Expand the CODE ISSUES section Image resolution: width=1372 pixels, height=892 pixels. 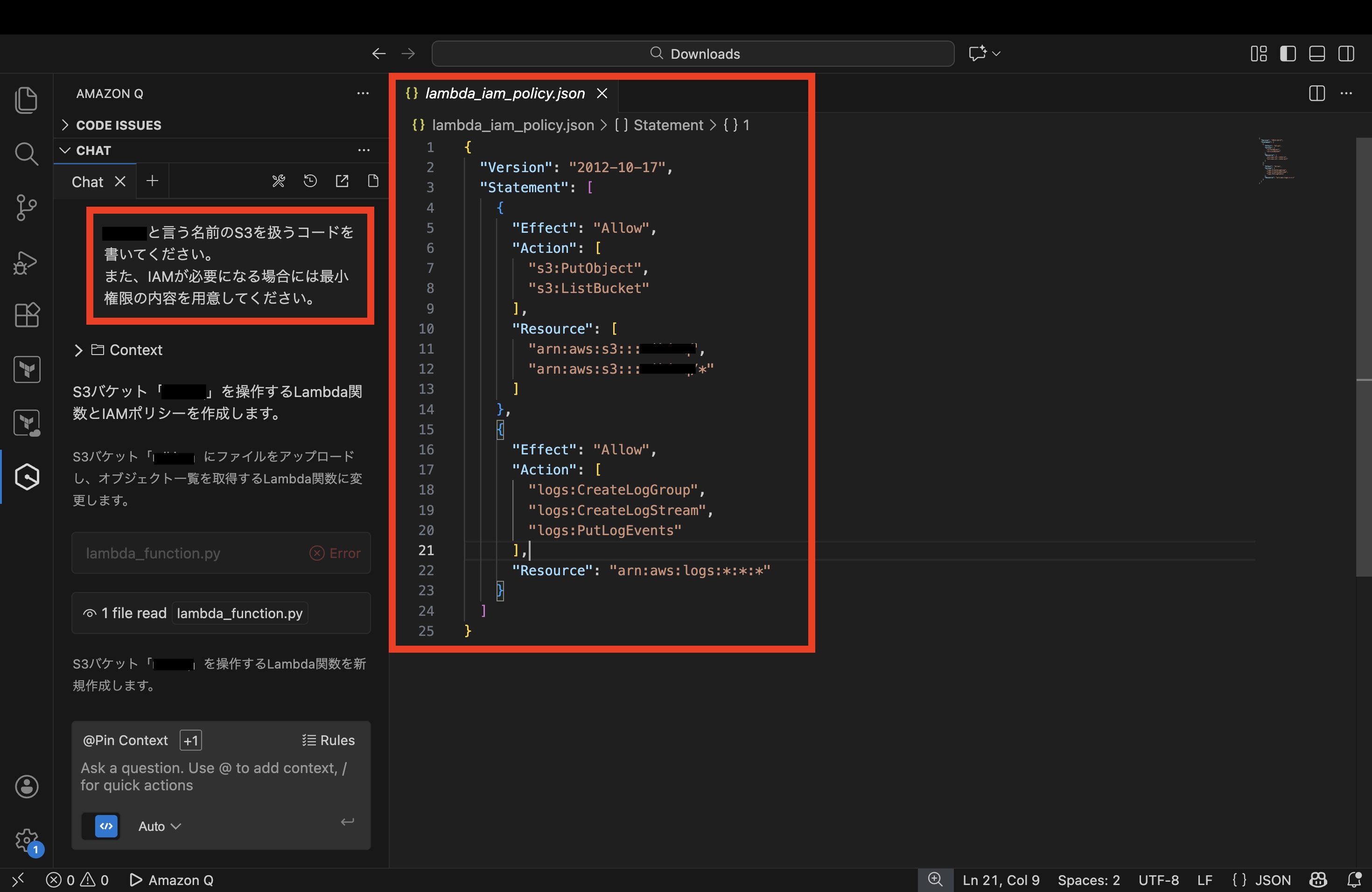click(118, 125)
